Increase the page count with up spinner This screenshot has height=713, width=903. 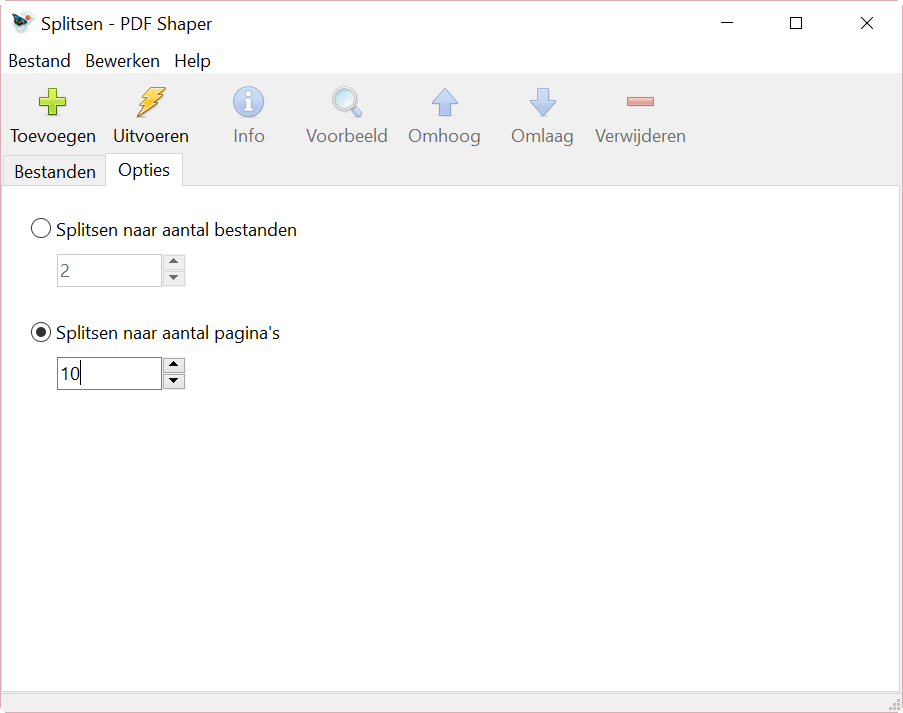pyautogui.click(x=174, y=365)
